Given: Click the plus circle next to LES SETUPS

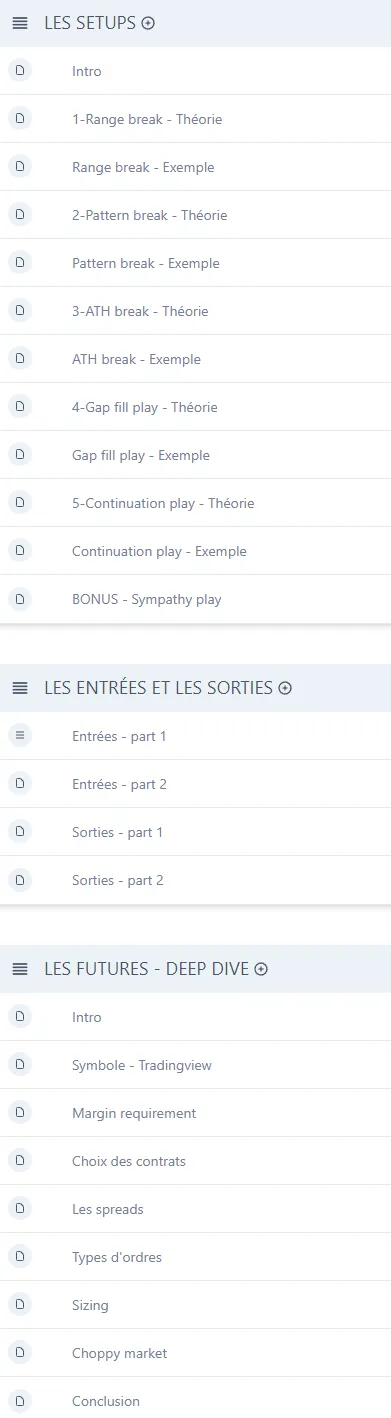Looking at the screenshot, I should point(148,23).
